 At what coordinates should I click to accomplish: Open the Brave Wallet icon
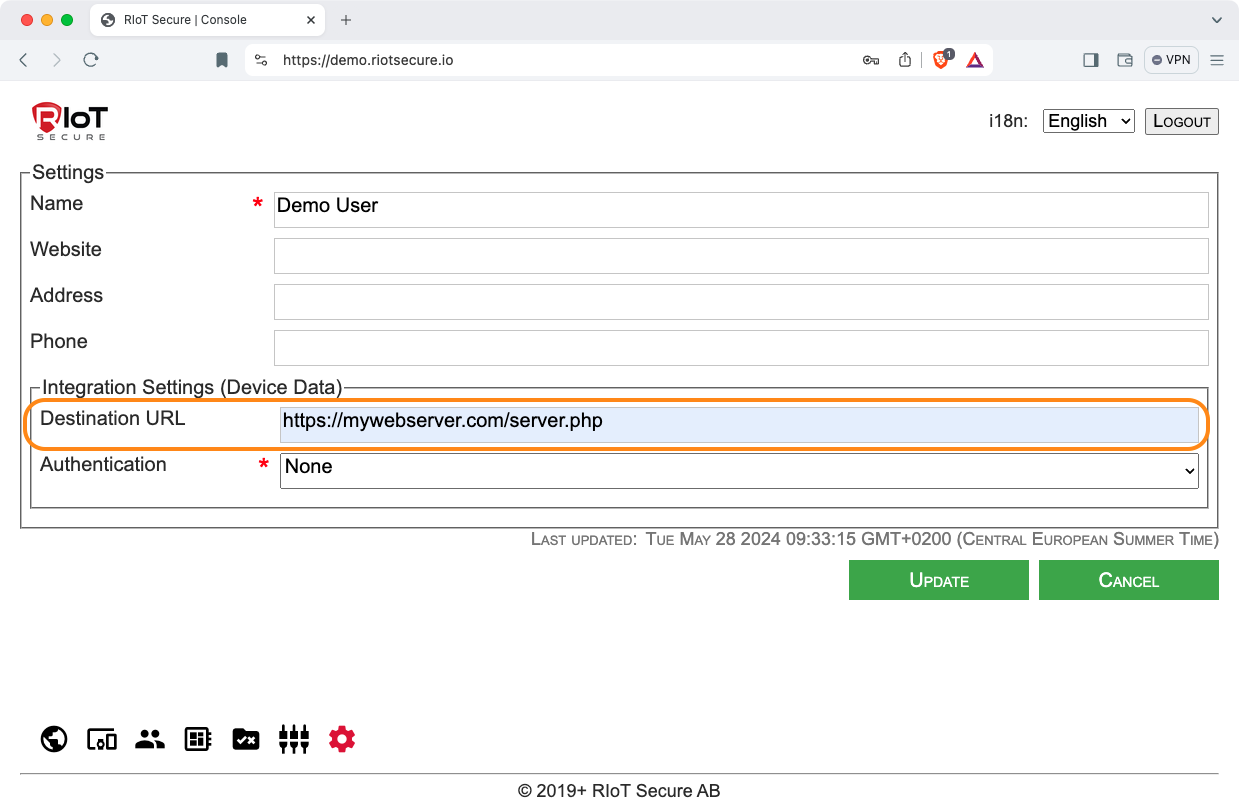(x=1125, y=60)
